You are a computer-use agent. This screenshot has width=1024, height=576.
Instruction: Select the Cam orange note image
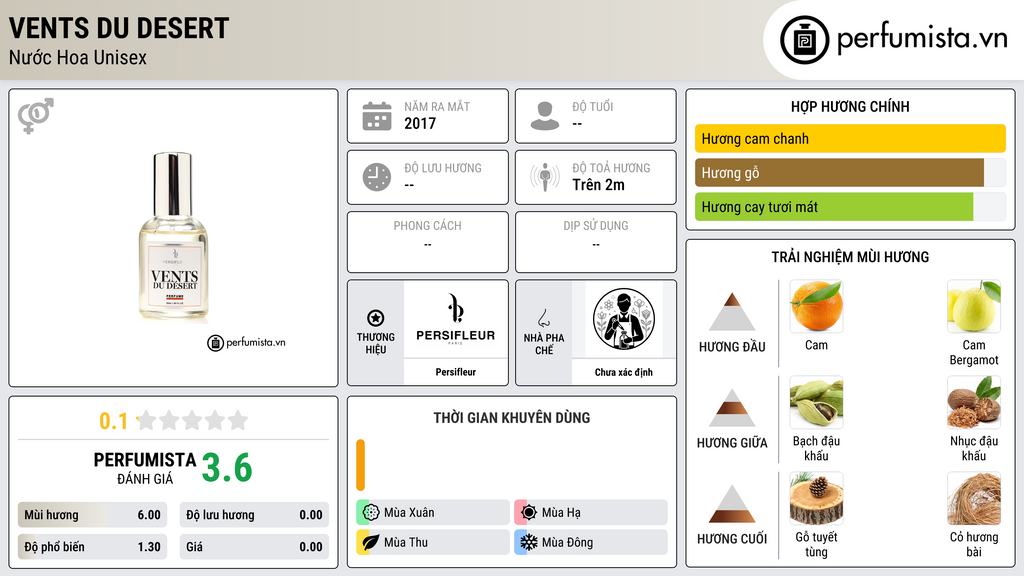click(816, 306)
